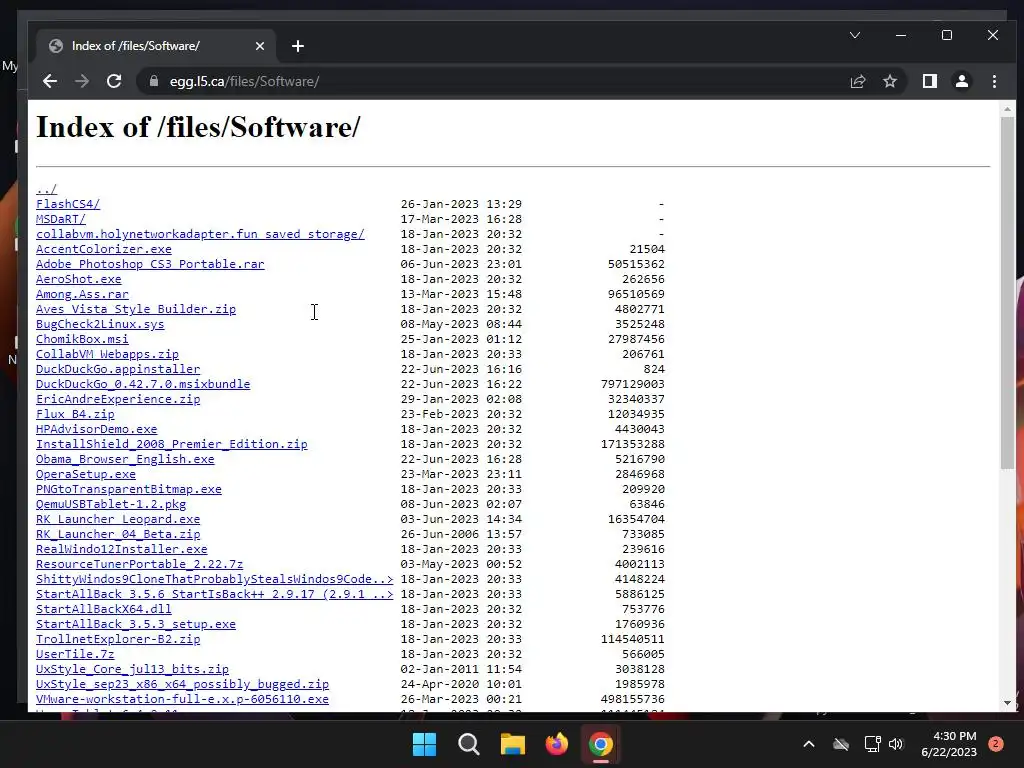Open File Explorer from taskbar
The width and height of the screenshot is (1024, 768).
click(513, 744)
